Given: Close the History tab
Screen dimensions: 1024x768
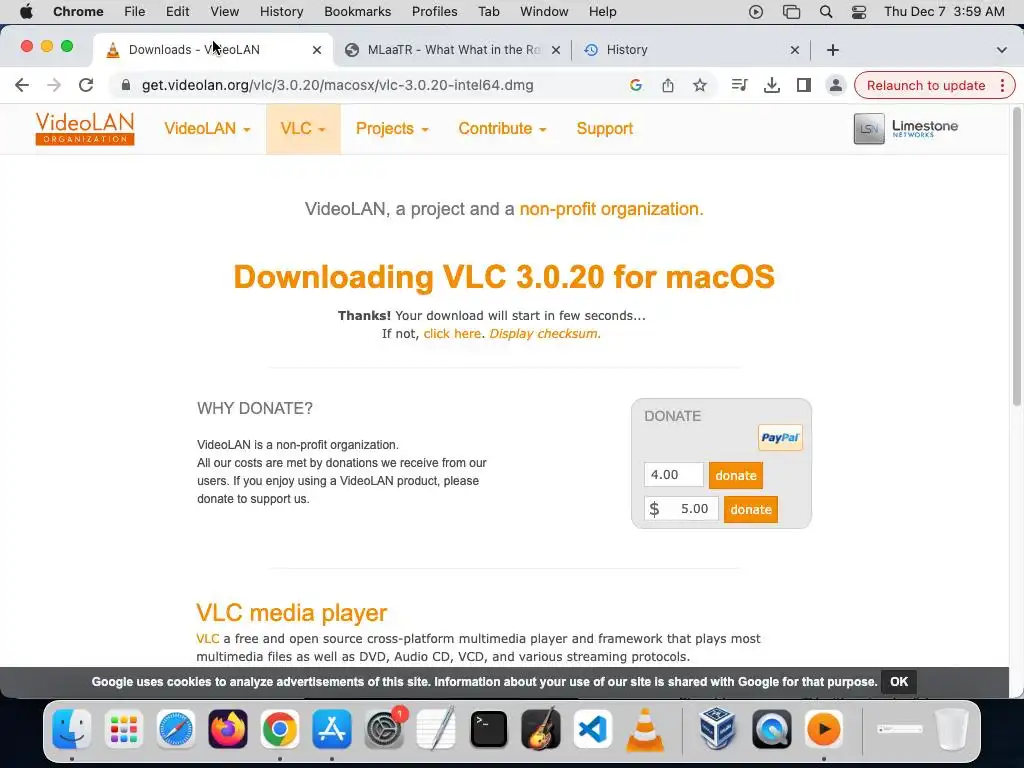Looking at the screenshot, I should [795, 50].
